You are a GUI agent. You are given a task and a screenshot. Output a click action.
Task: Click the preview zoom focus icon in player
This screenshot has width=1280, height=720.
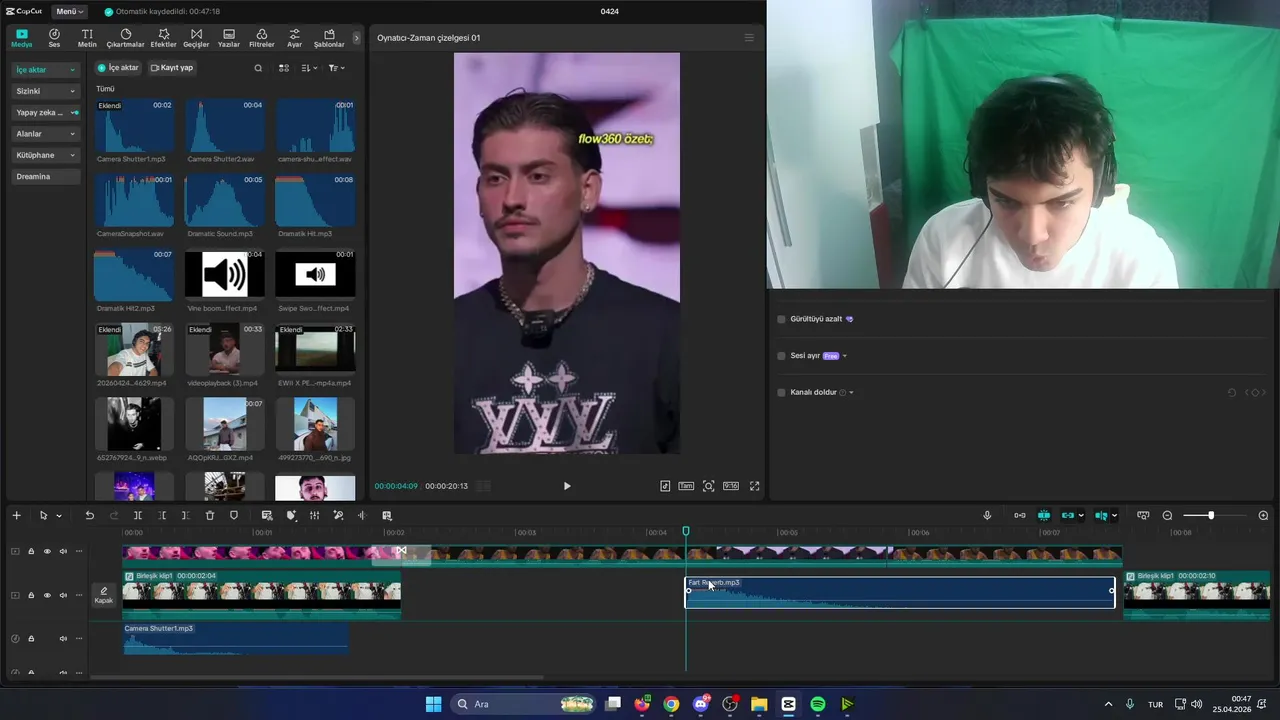point(709,486)
